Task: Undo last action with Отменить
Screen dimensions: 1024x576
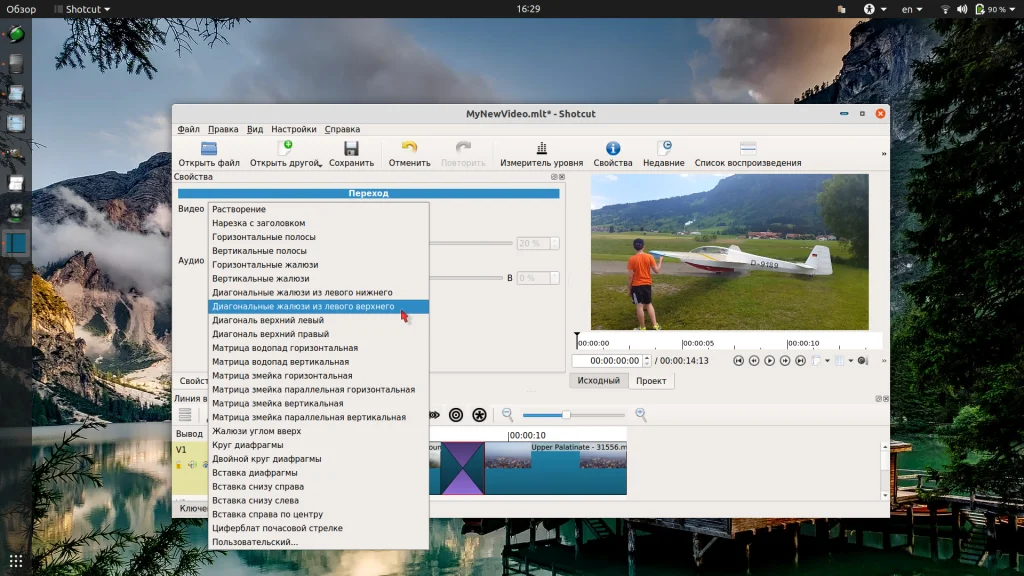Action: pyautogui.click(x=409, y=149)
